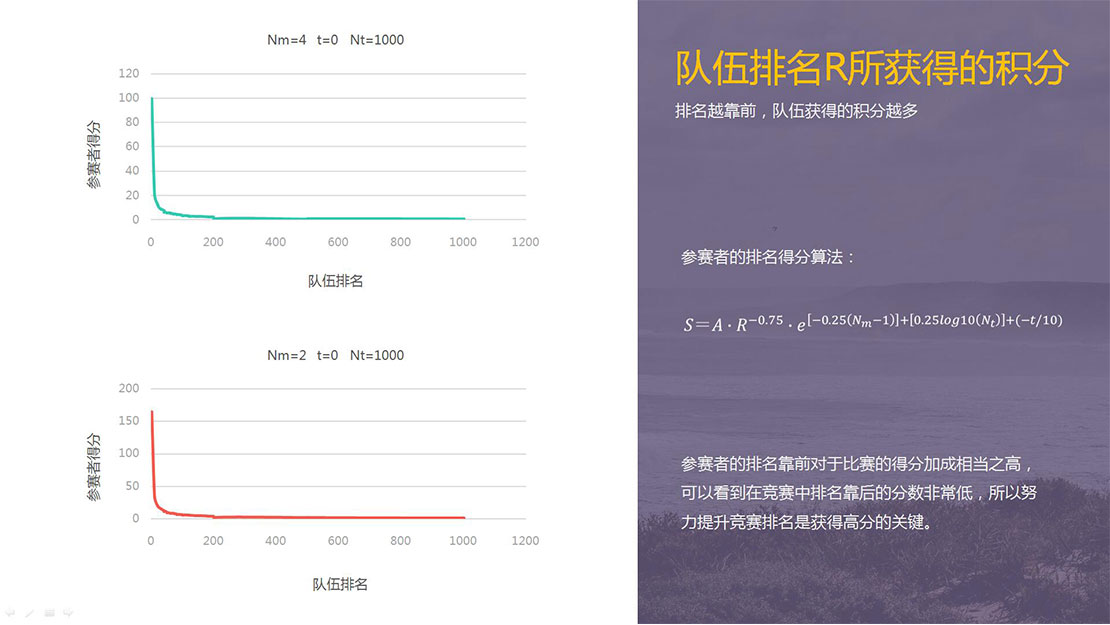Click the 120 y-axis label on top chart
The height and width of the screenshot is (625, 1110).
click(128, 74)
